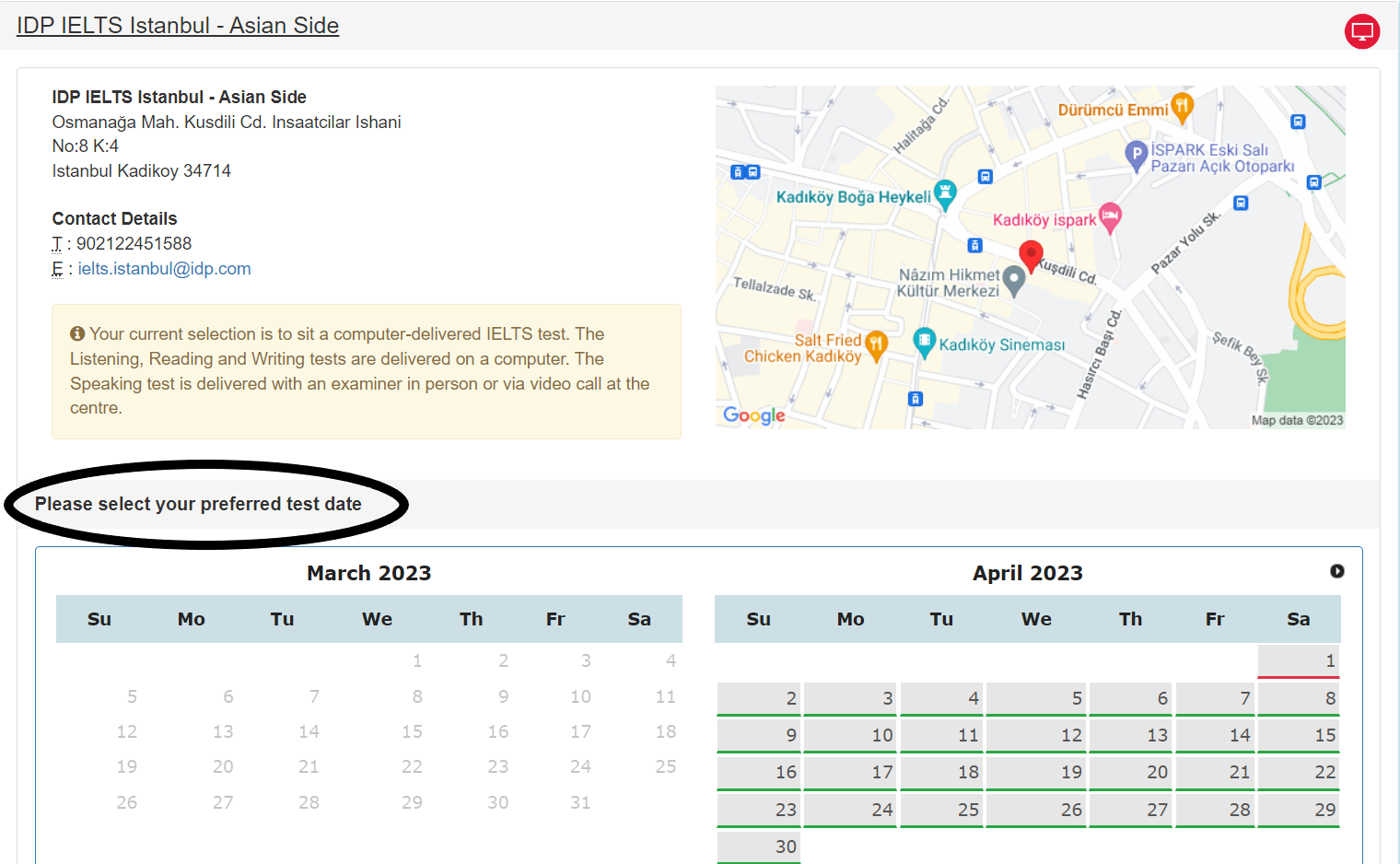
Task: Click the Tellalzade Sk. street label on map
Action: pyautogui.click(x=775, y=289)
